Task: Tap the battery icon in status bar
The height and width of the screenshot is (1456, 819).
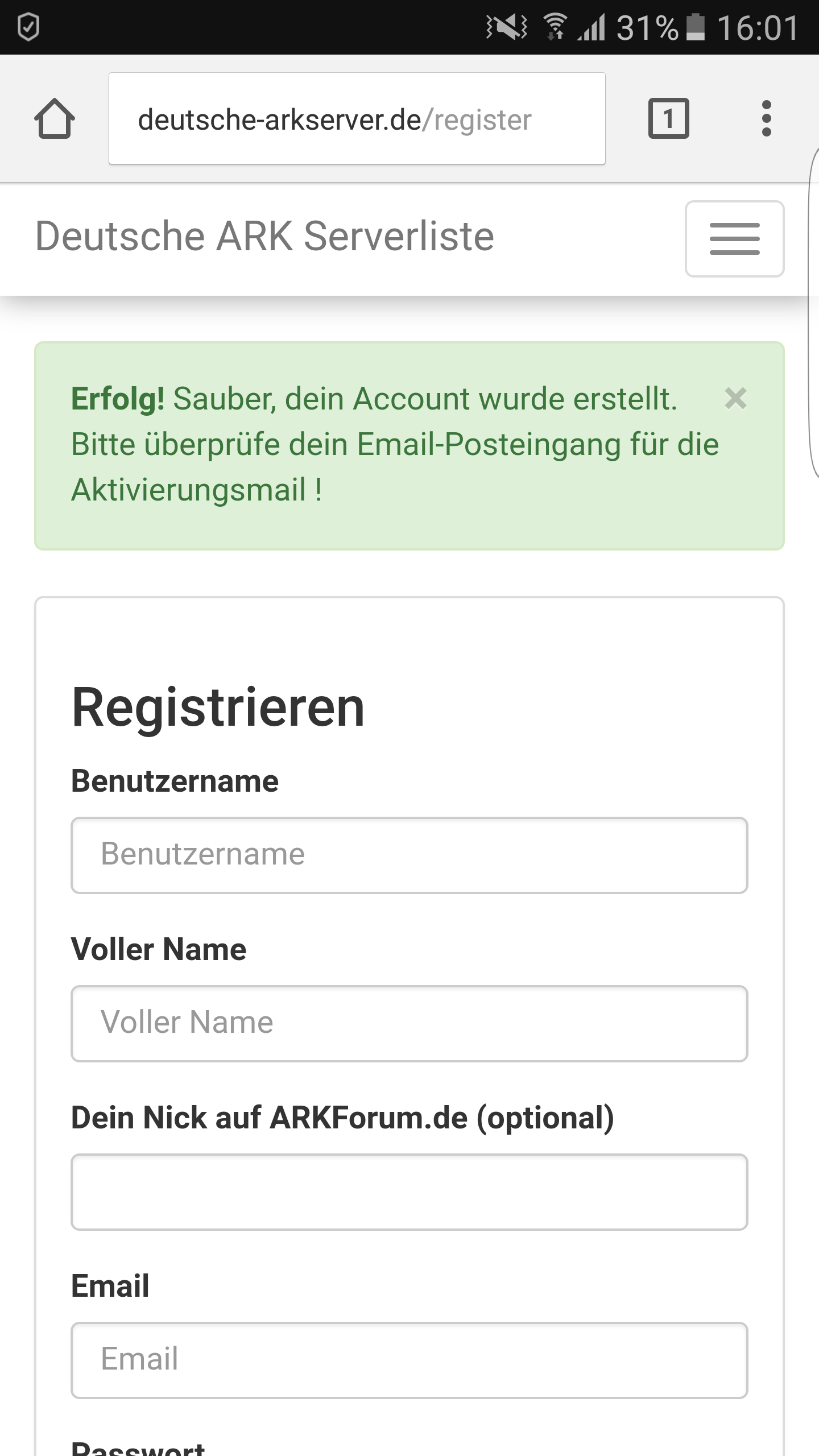Action: tap(696, 27)
